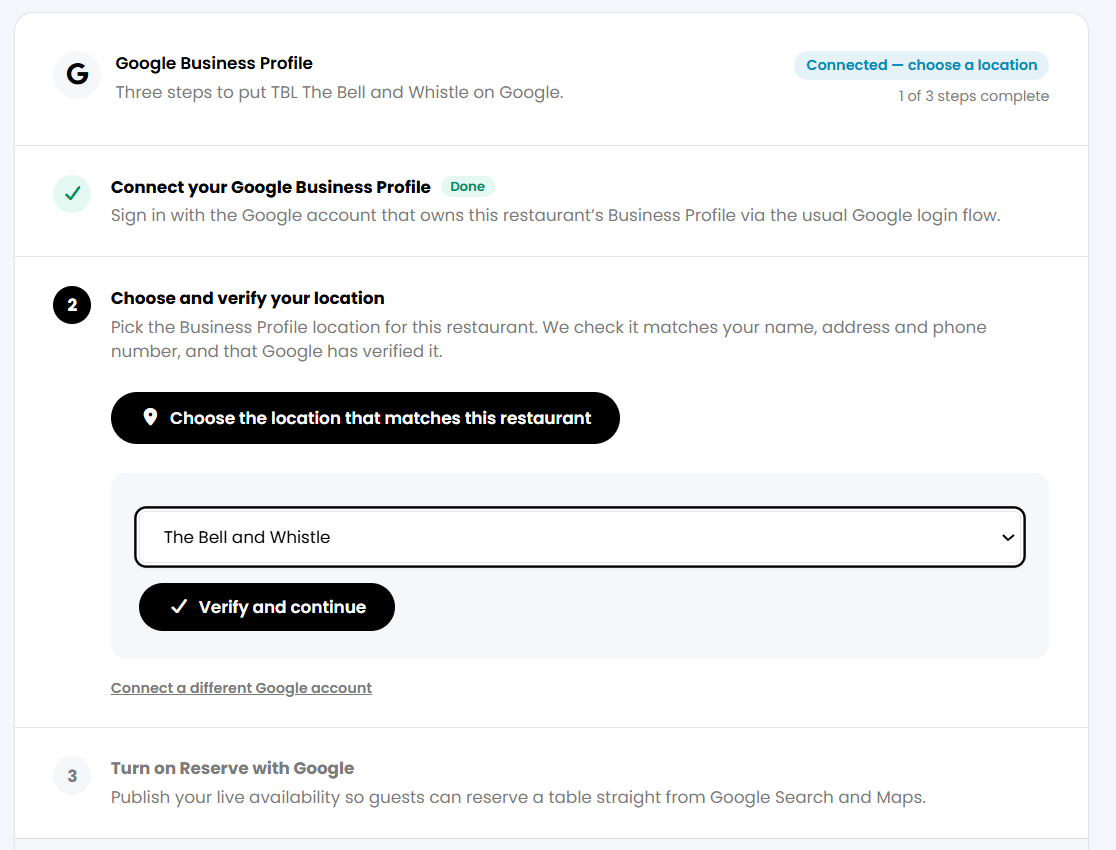Click 'Choose and verify your location' step title

[248, 298]
